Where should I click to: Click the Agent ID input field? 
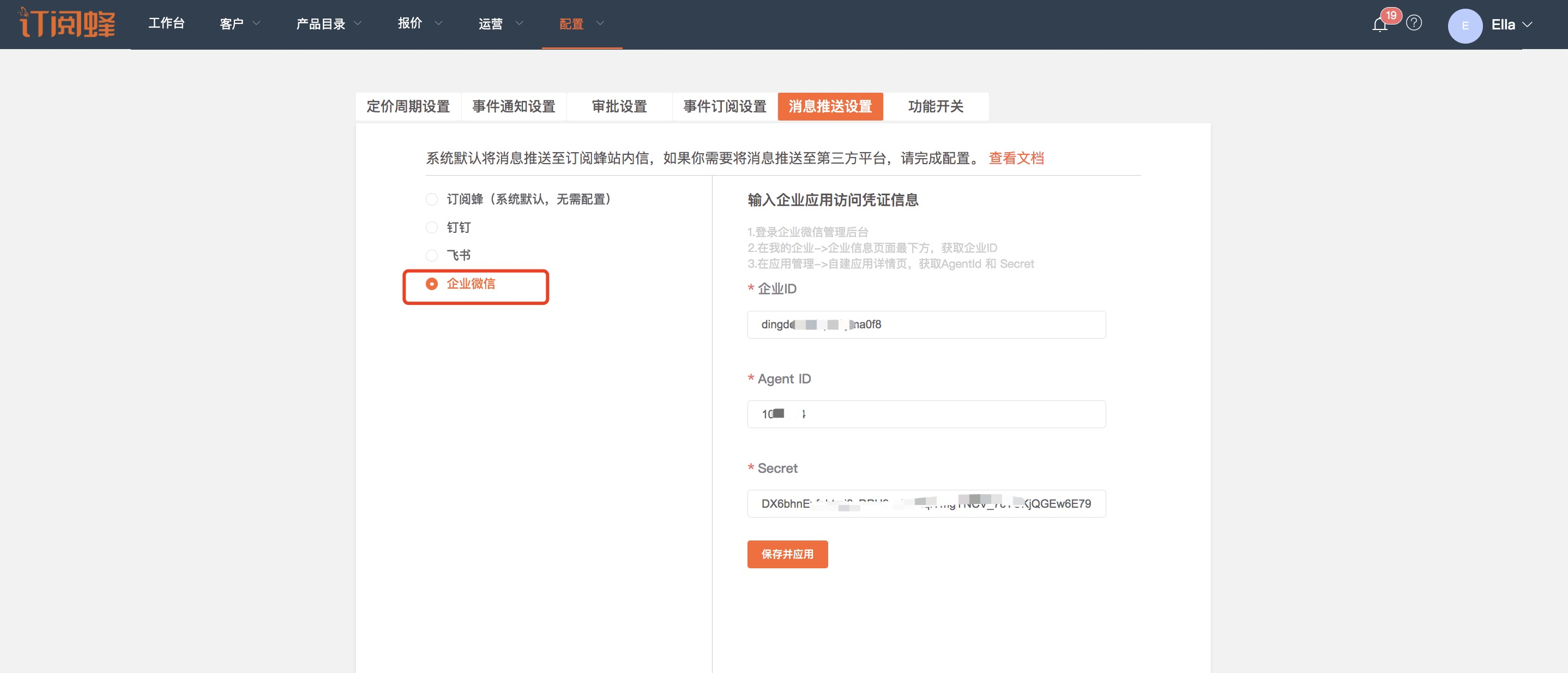pyautogui.click(x=926, y=414)
